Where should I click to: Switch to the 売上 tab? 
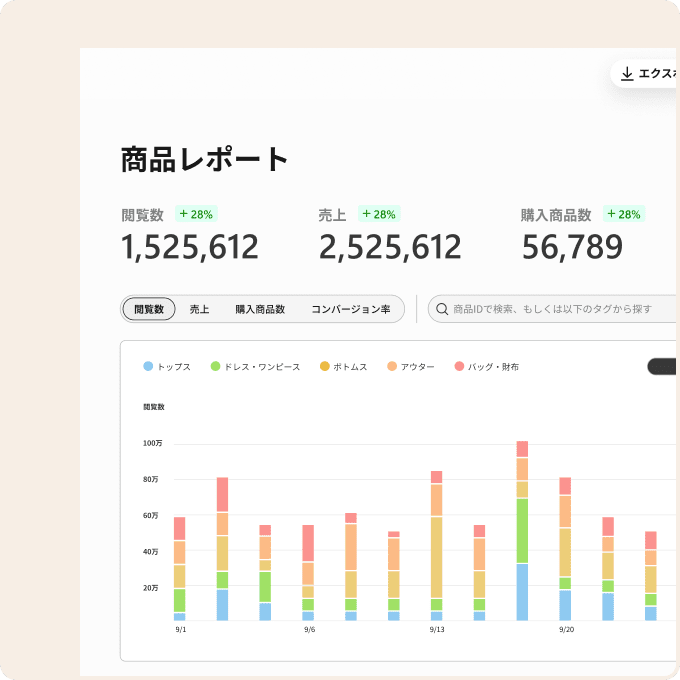199,309
